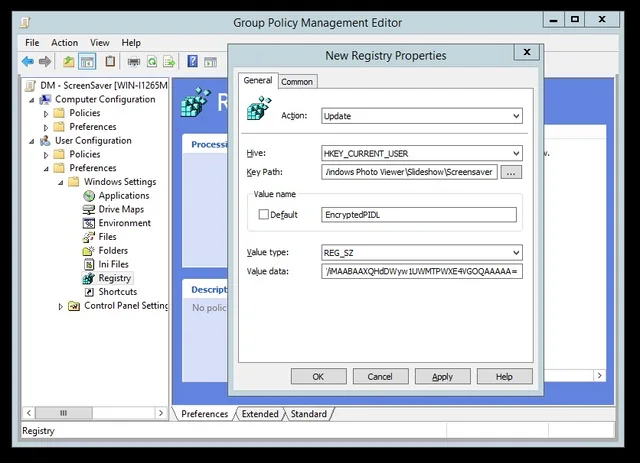Expand Preferences under Computer Configuration
This screenshot has height=463, width=640.
click(46, 127)
